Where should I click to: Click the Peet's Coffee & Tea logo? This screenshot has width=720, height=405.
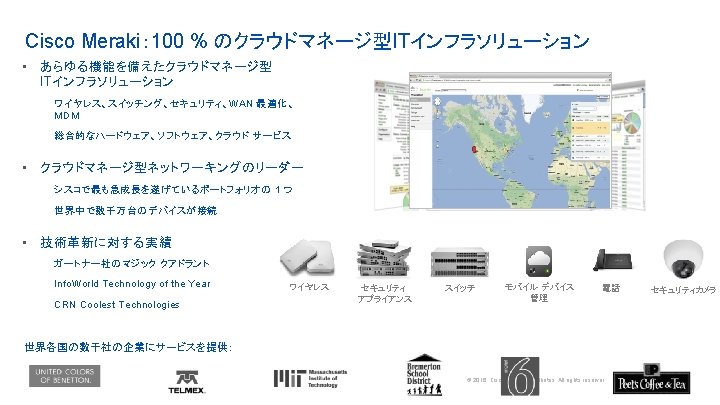click(x=651, y=379)
